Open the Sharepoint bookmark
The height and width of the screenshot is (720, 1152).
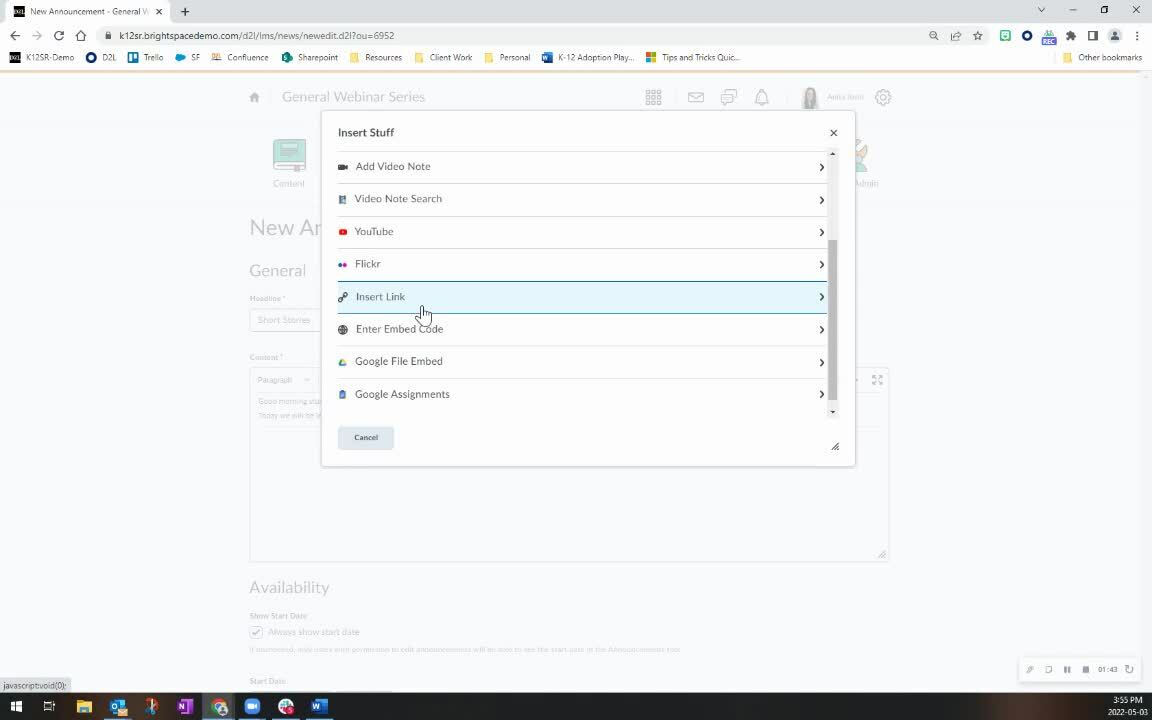pyautogui.click(x=310, y=57)
